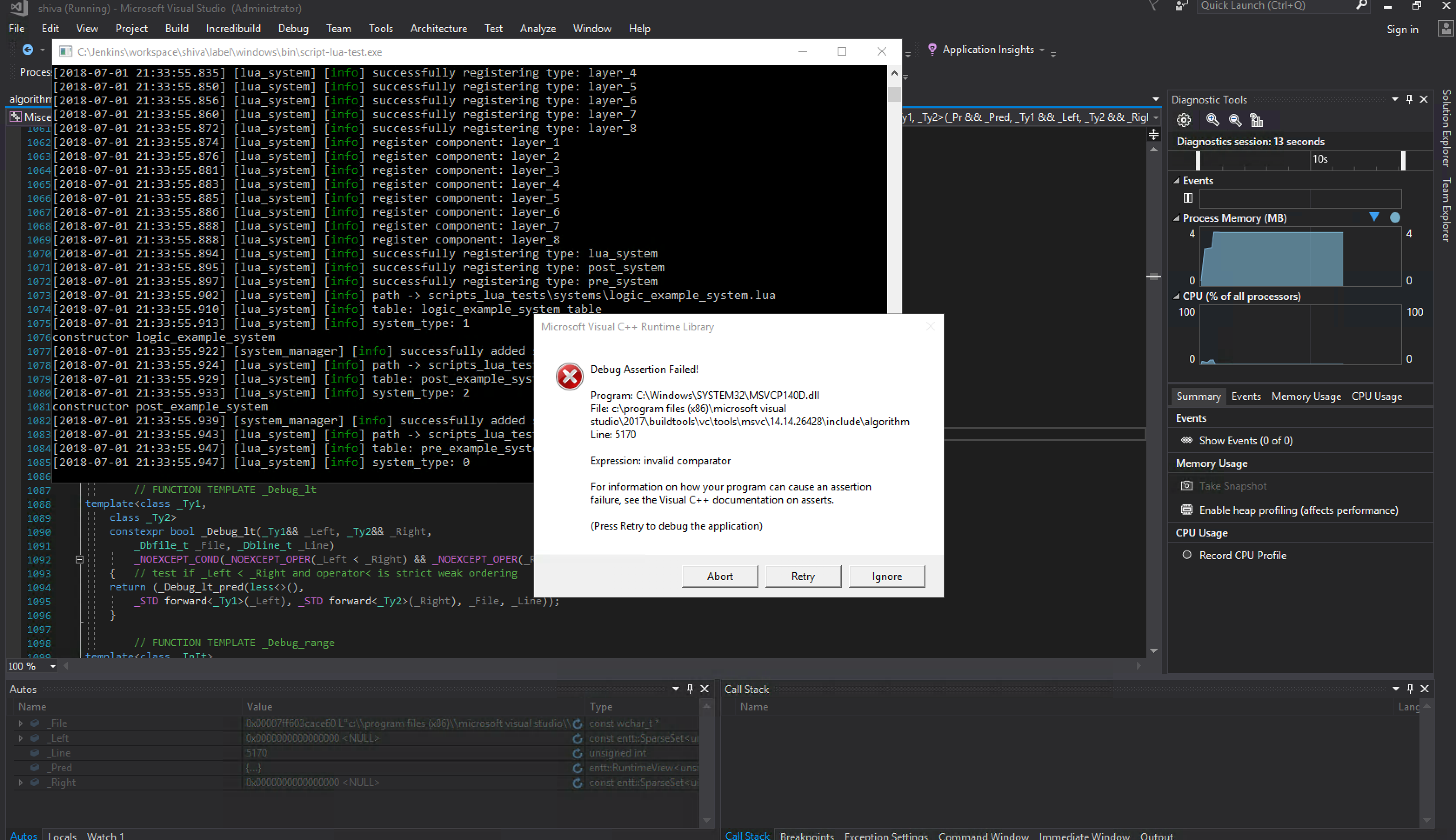Click Take Snapshot camera icon
This screenshot has height=840, width=1456.
point(1186,486)
